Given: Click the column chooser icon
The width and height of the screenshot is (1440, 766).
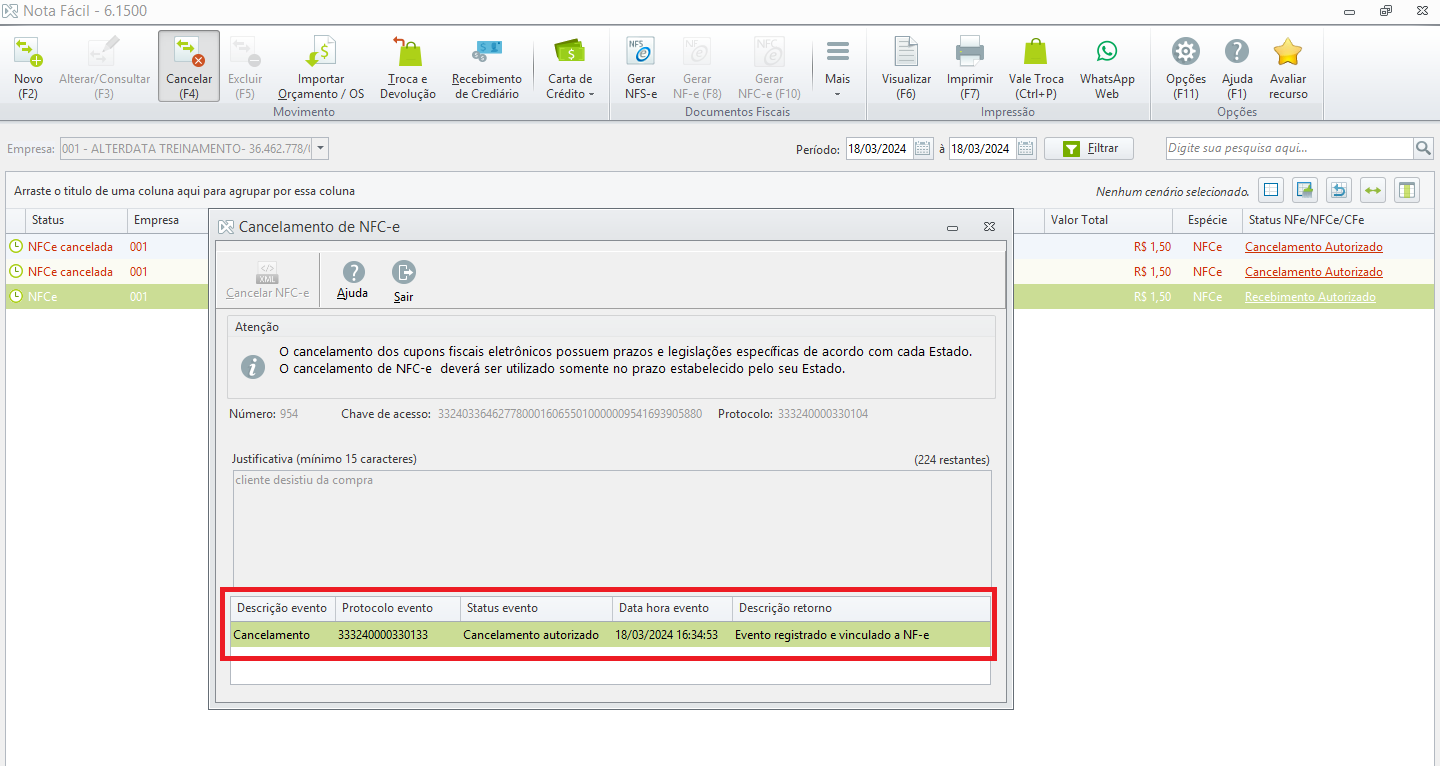Looking at the screenshot, I should coord(1408,190).
